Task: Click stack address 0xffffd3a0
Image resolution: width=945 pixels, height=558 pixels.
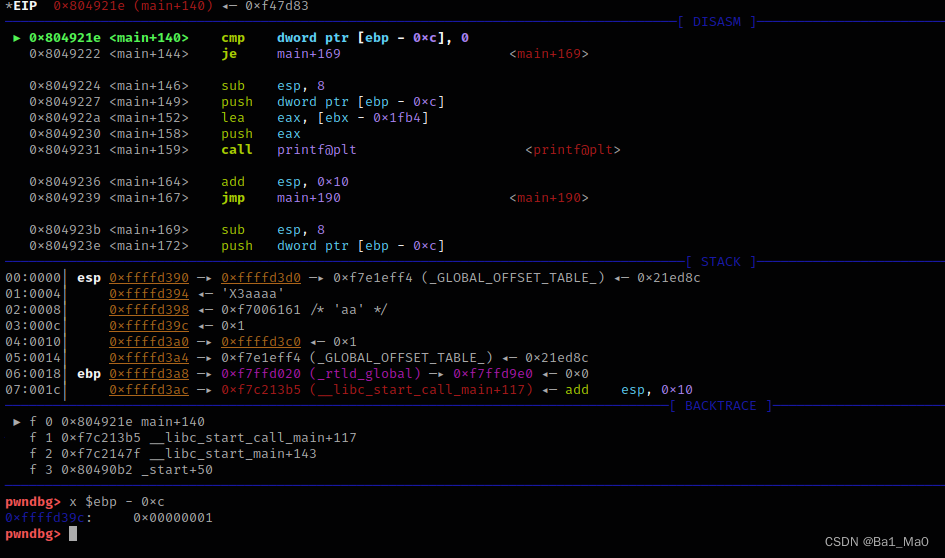Action: (x=149, y=342)
